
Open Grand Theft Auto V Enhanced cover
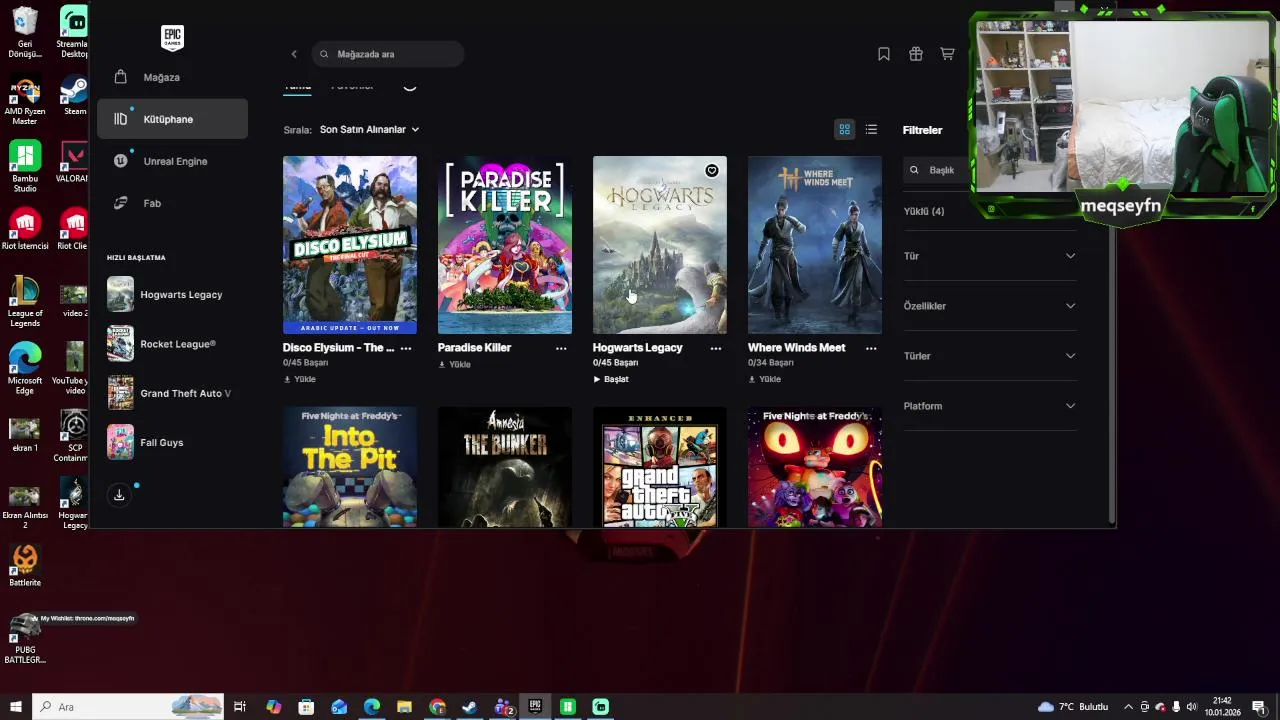pyautogui.click(x=660, y=466)
